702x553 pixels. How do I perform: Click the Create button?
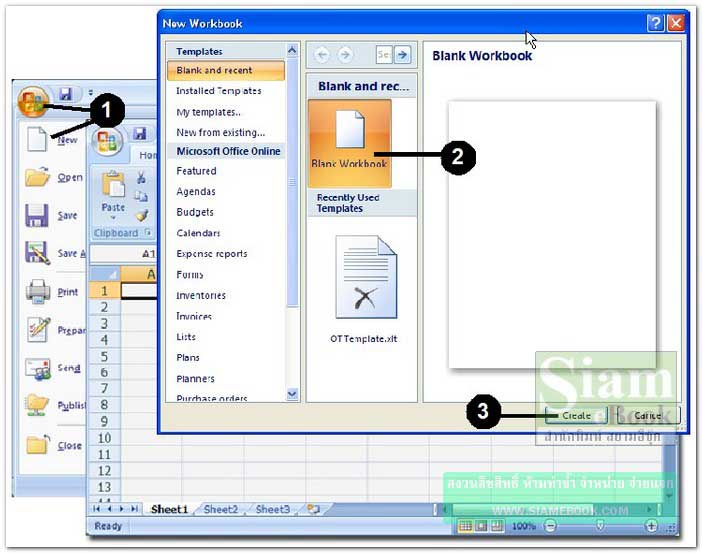click(x=576, y=416)
